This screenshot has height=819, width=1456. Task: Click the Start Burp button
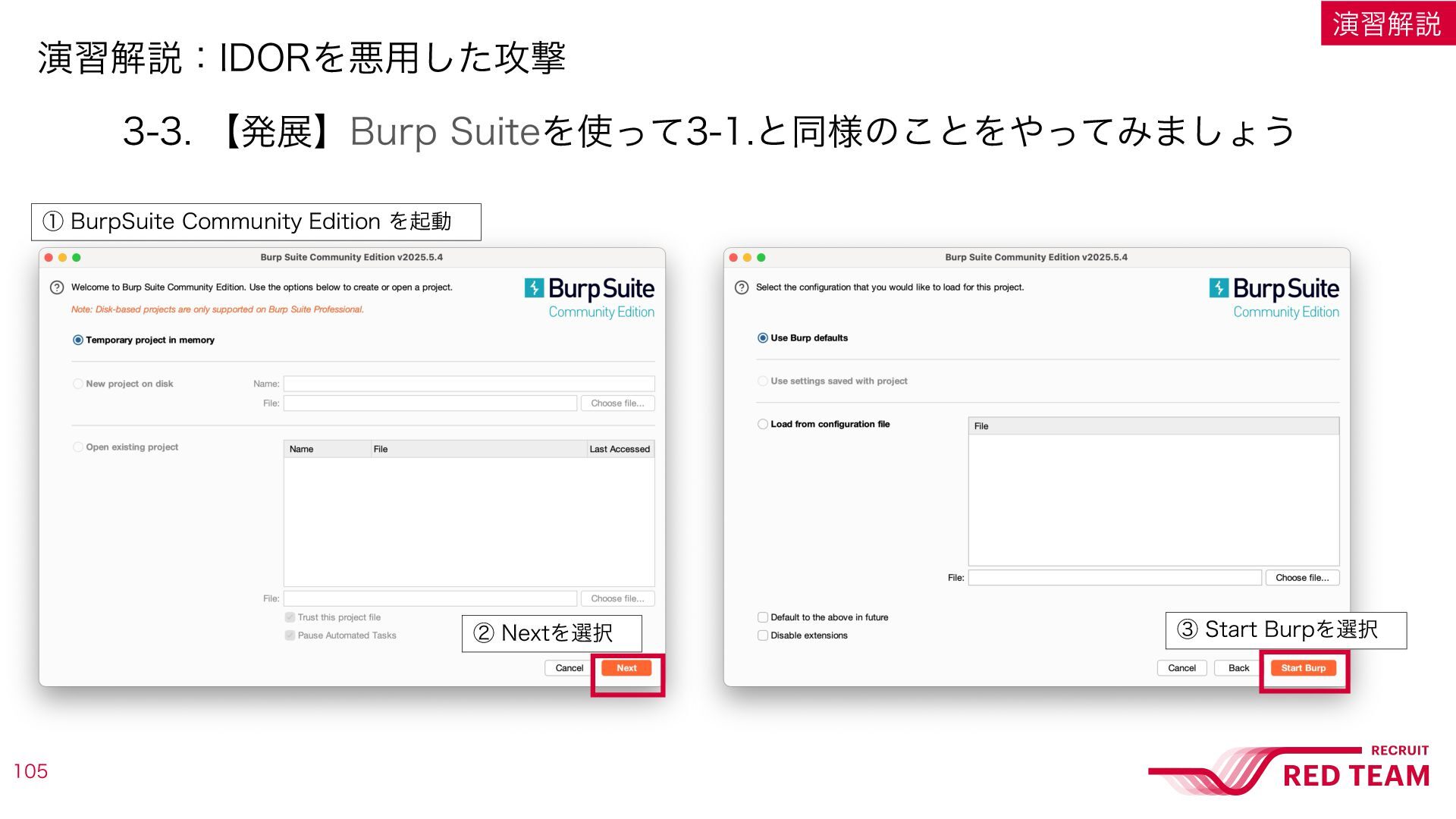[x=1303, y=668]
